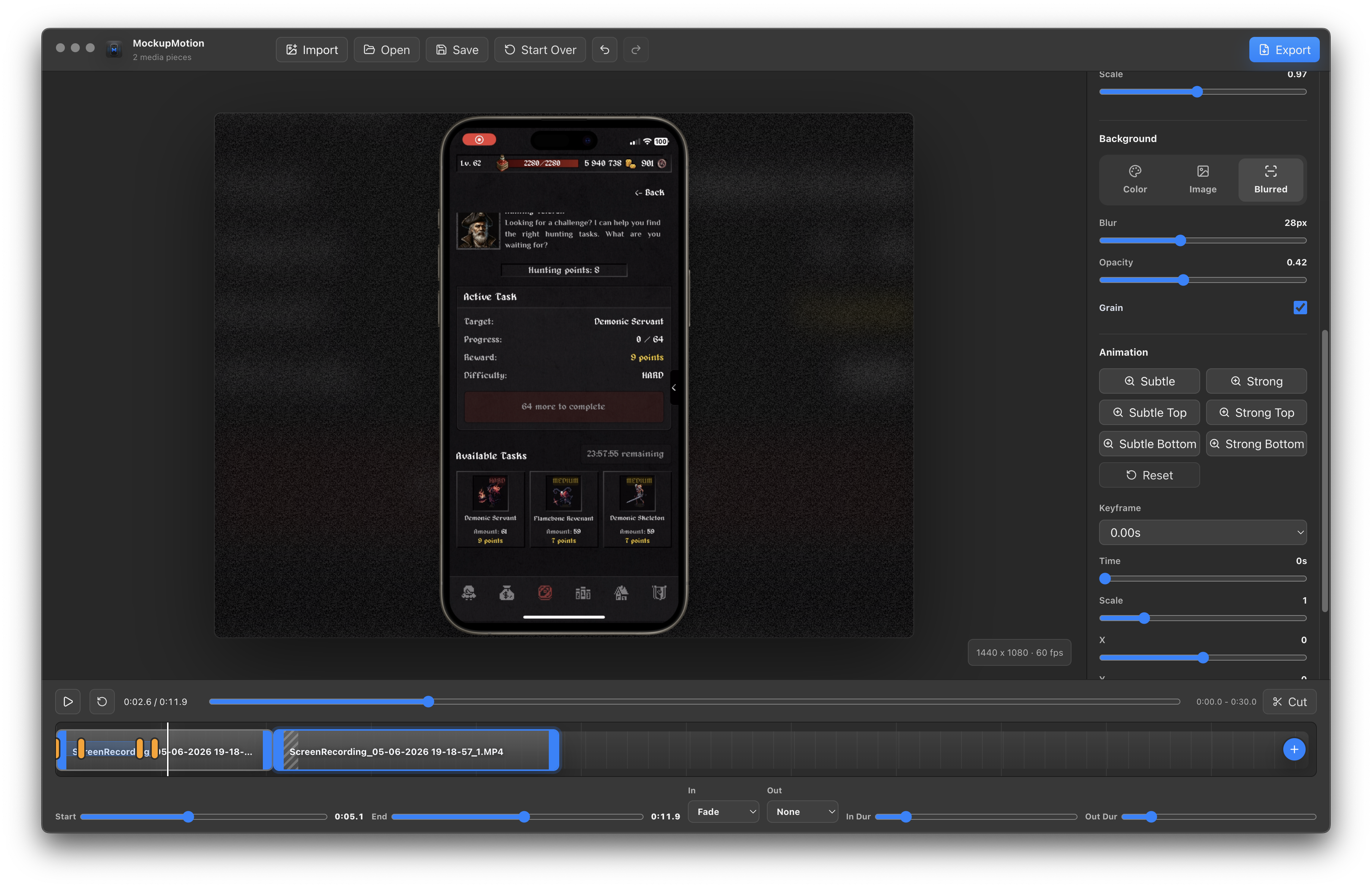Toggle the Grain checkbox
1372x888 pixels.
coord(1300,308)
